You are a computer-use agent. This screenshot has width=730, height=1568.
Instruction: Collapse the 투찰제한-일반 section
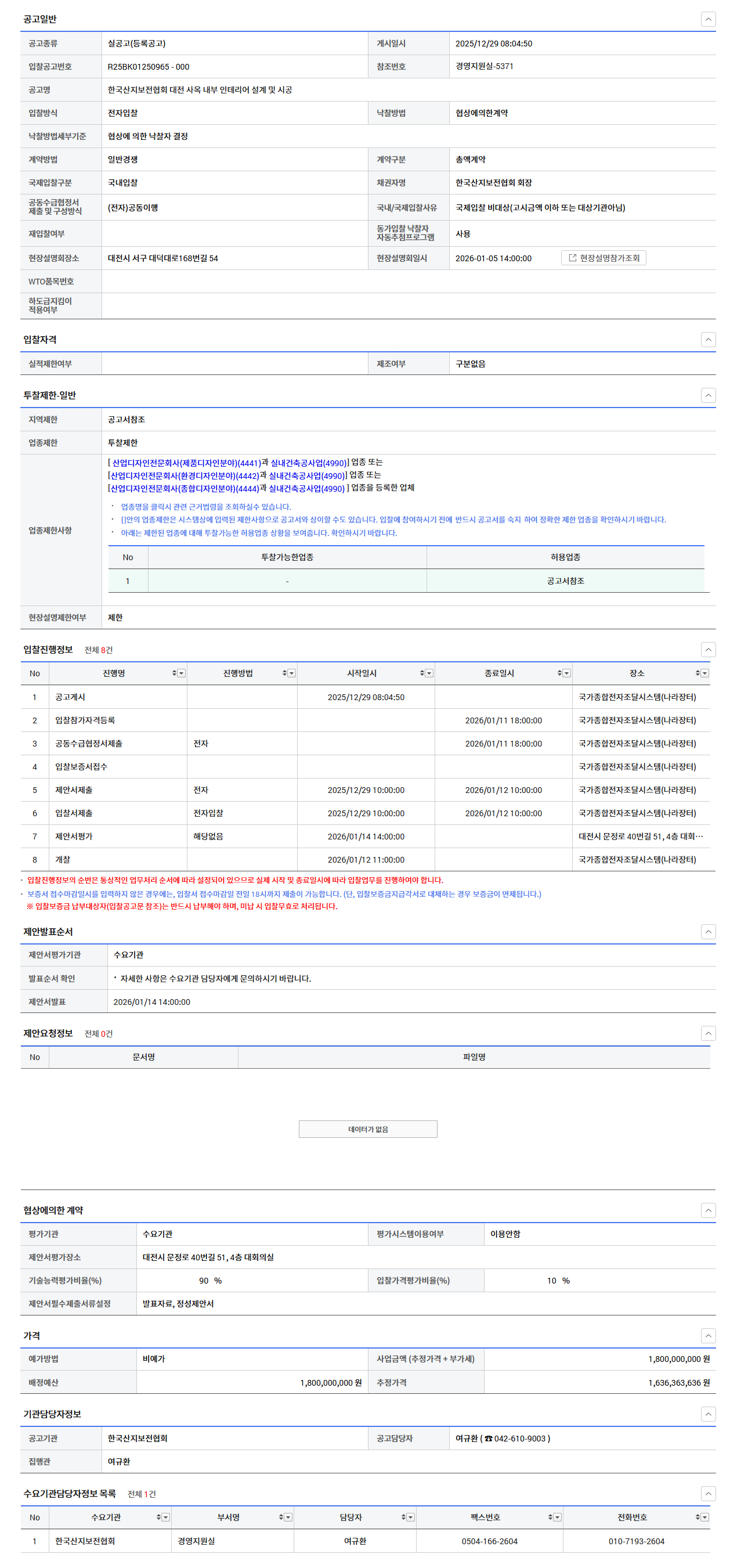pyautogui.click(x=707, y=395)
